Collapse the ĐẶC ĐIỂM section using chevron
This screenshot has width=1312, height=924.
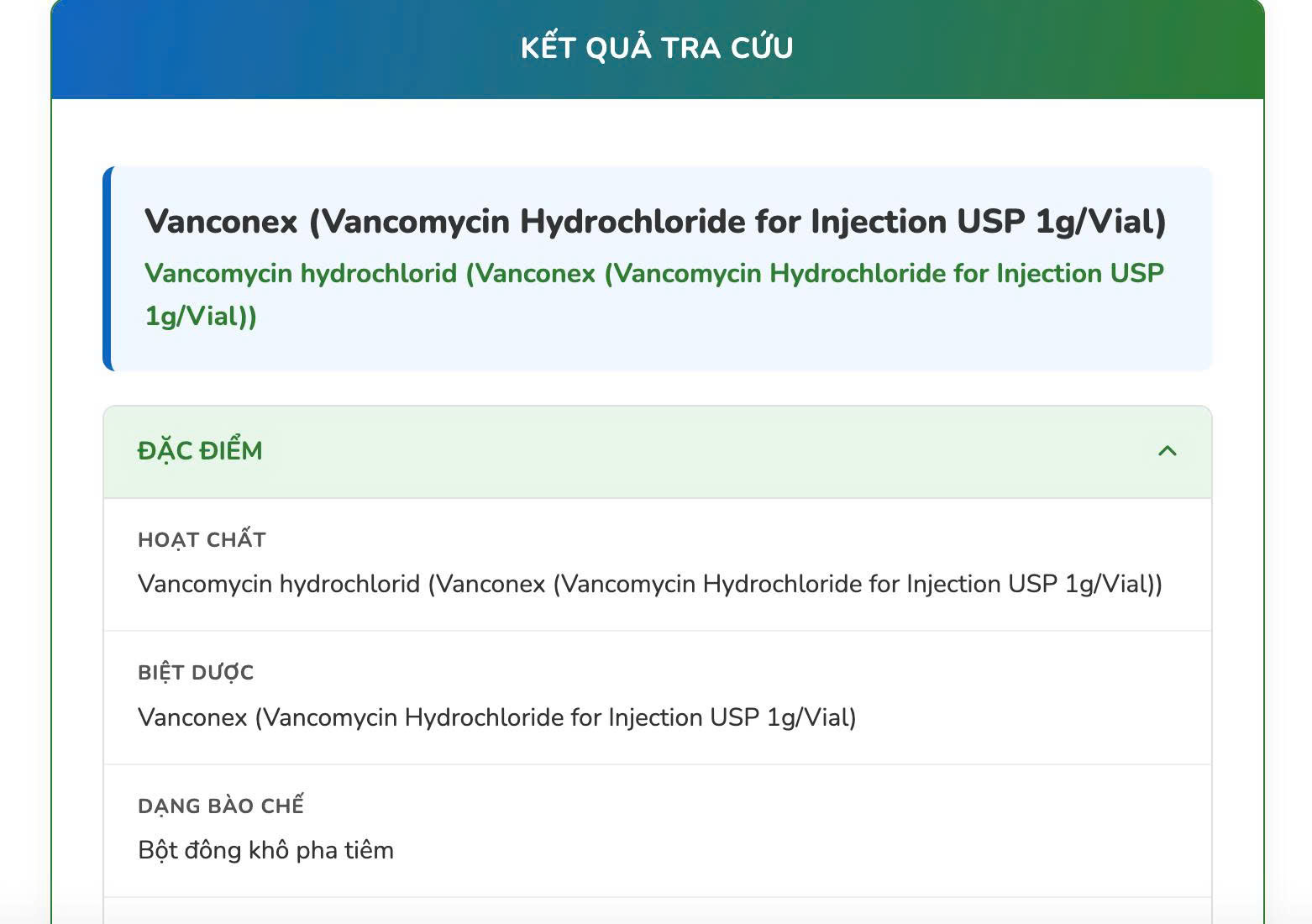1168,451
